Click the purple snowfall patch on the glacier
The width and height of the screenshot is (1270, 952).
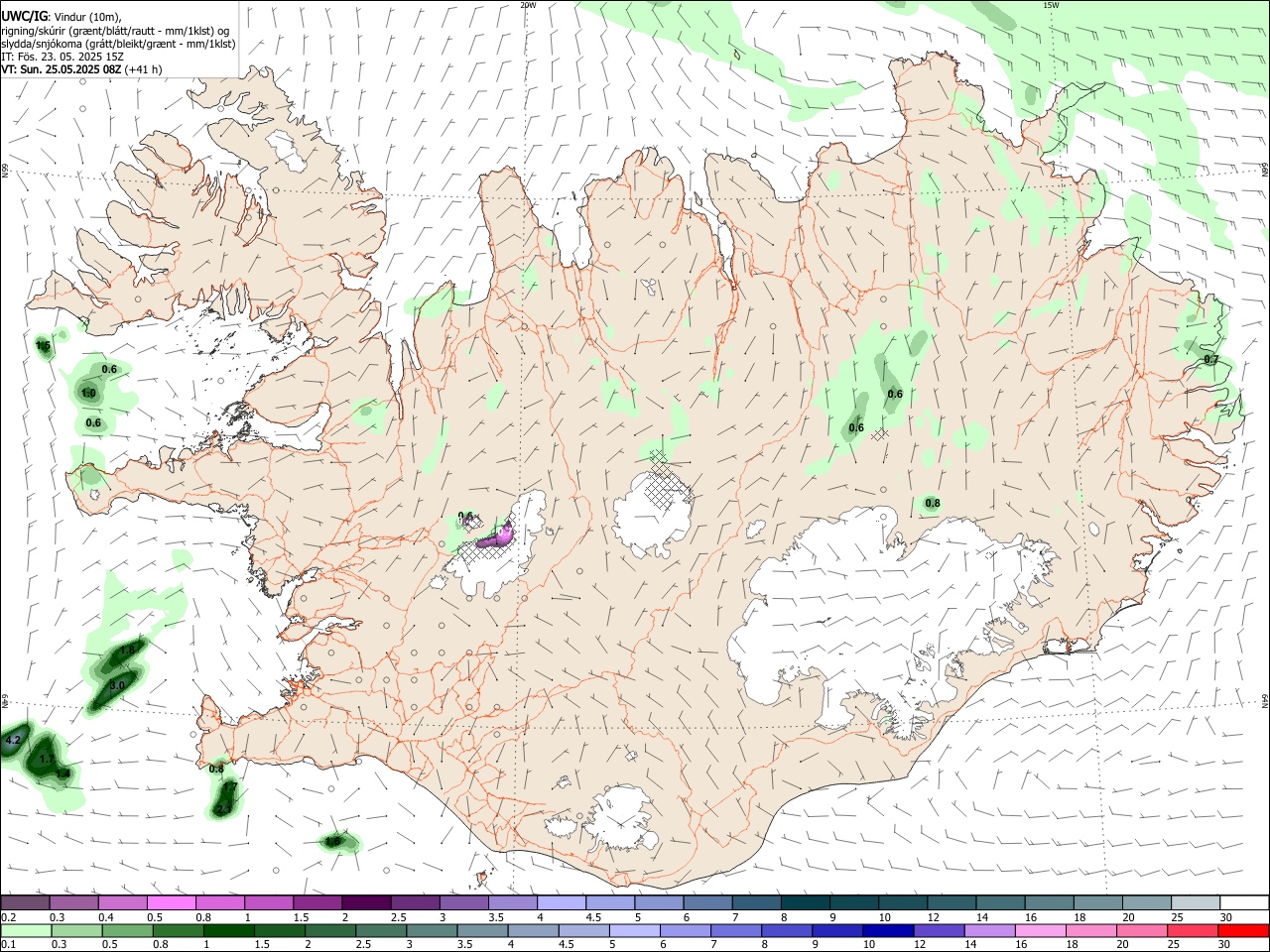point(495,536)
